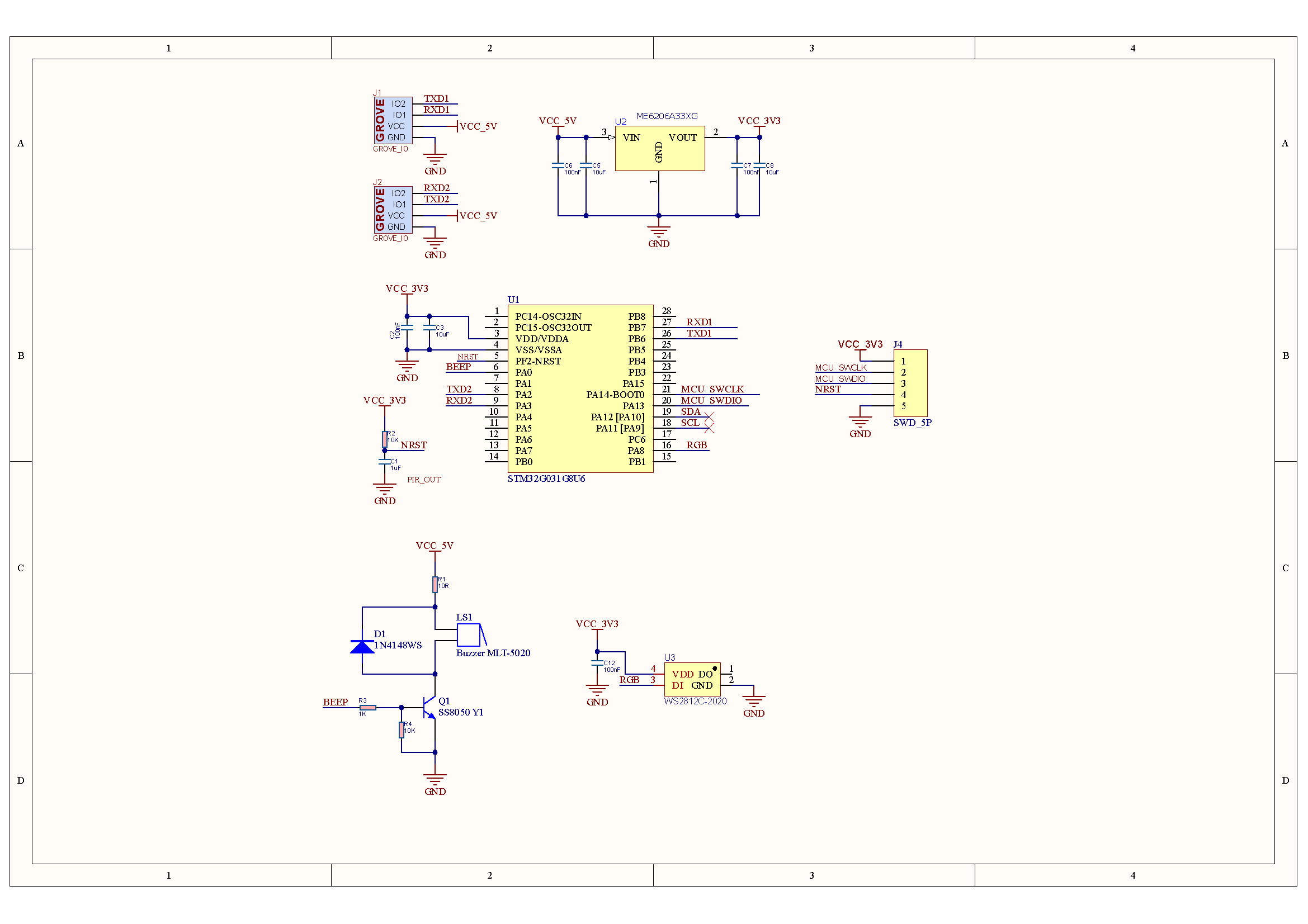Click the MCU_SWCLK net label at pin 21
1308x924 pixels.
pyautogui.click(x=712, y=389)
